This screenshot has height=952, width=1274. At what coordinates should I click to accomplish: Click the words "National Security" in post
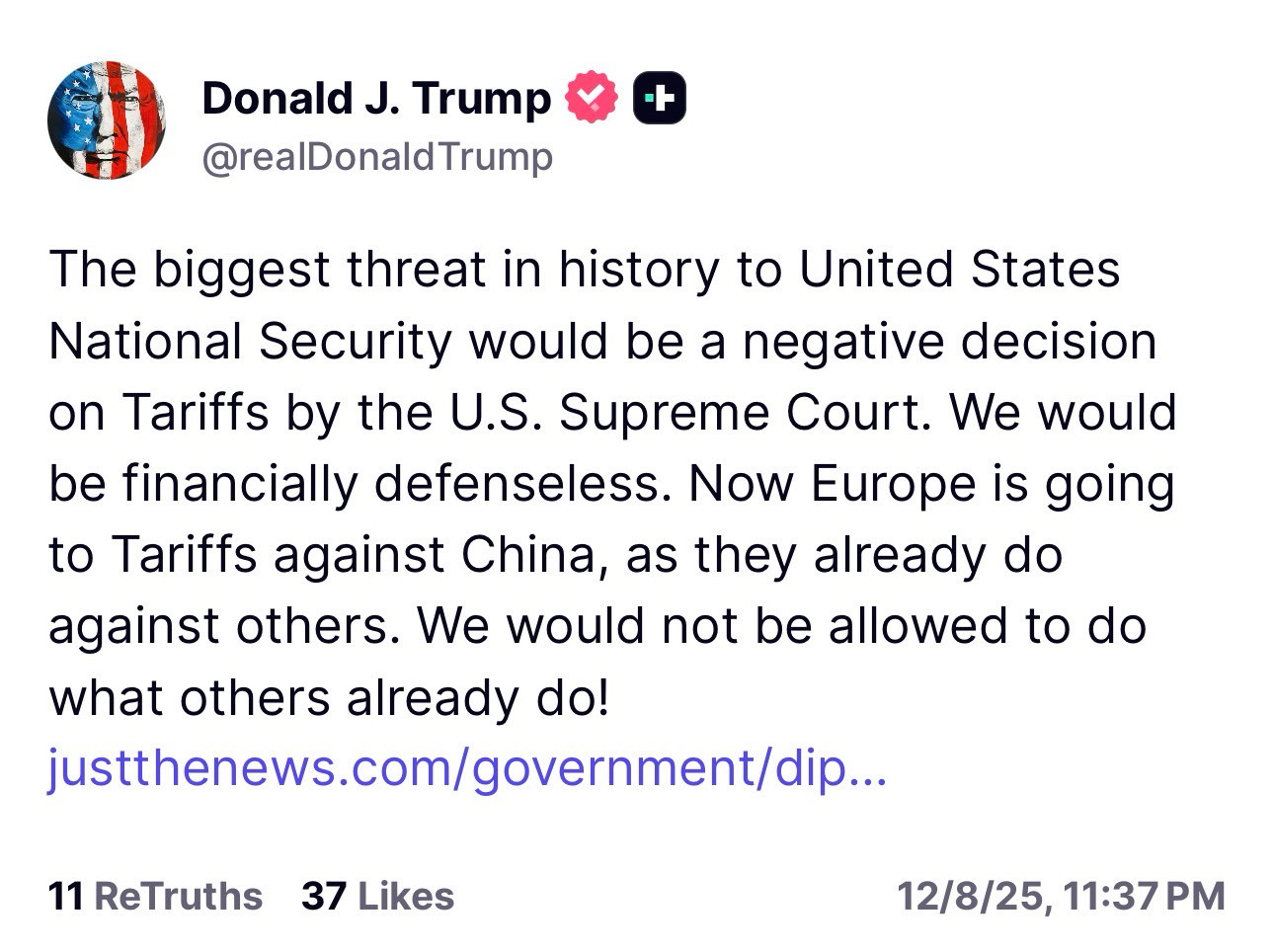click(x=249, y=341)
